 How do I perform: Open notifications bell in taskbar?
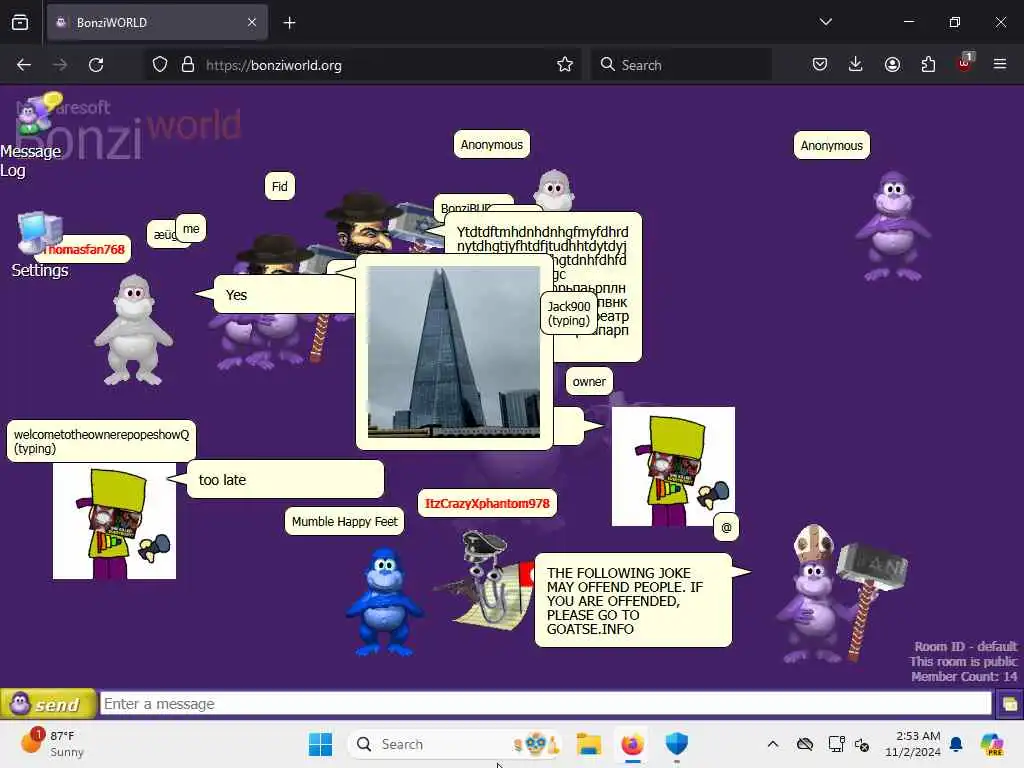click(956, 744)
